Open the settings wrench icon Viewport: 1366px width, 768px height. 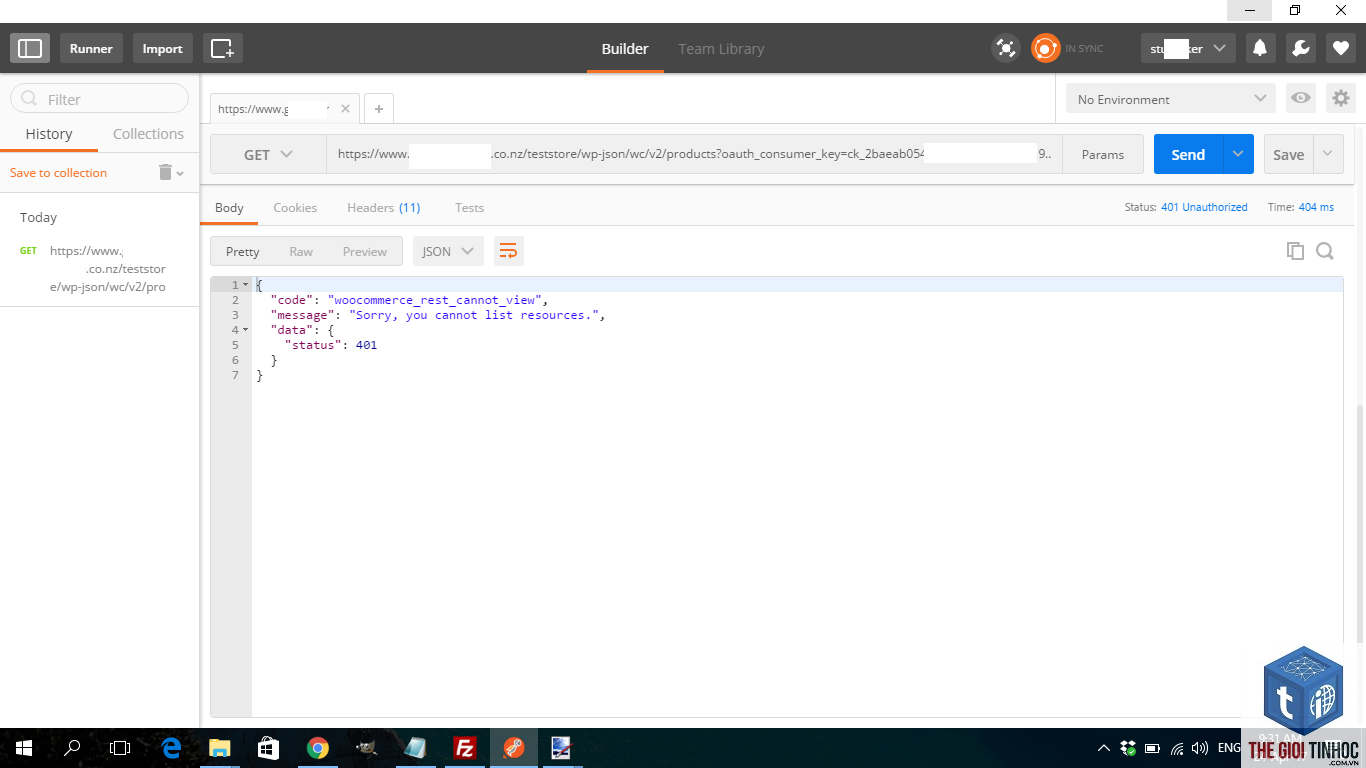1300,48
